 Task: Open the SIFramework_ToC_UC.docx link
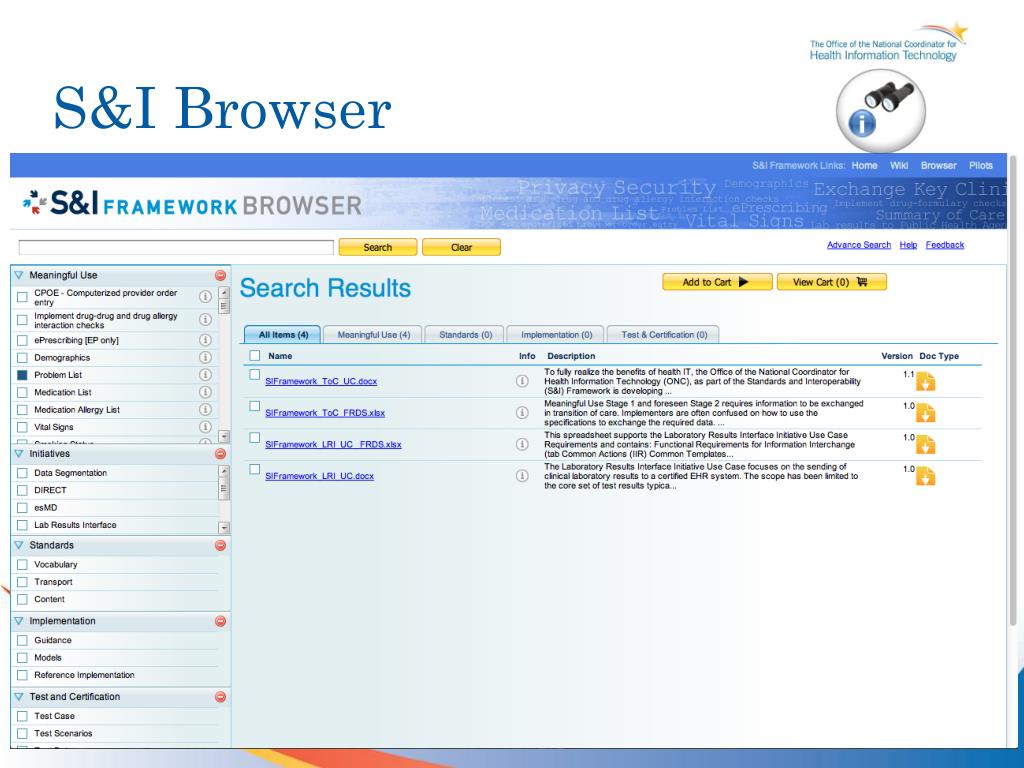(x=321, y=381)
